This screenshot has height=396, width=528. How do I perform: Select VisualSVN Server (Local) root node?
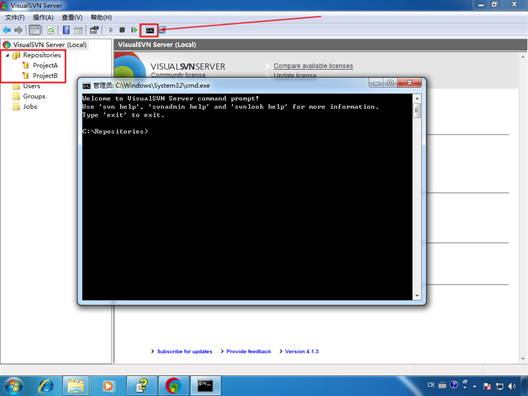point(50,44)
